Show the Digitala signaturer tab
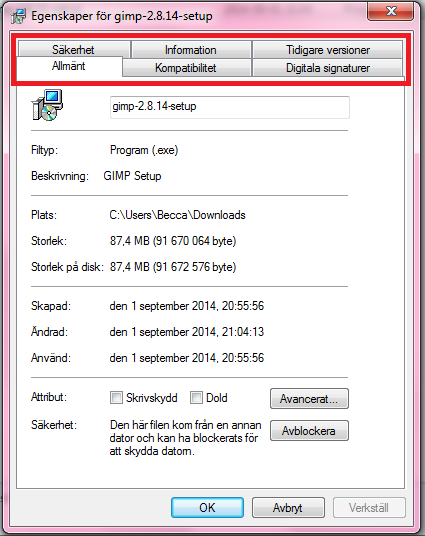 coord(328,68)
